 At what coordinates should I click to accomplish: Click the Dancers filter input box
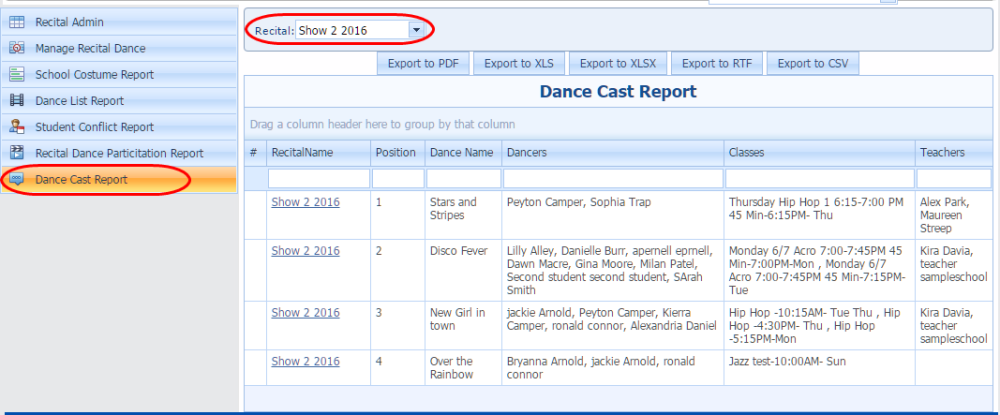[x=613, y=178]
